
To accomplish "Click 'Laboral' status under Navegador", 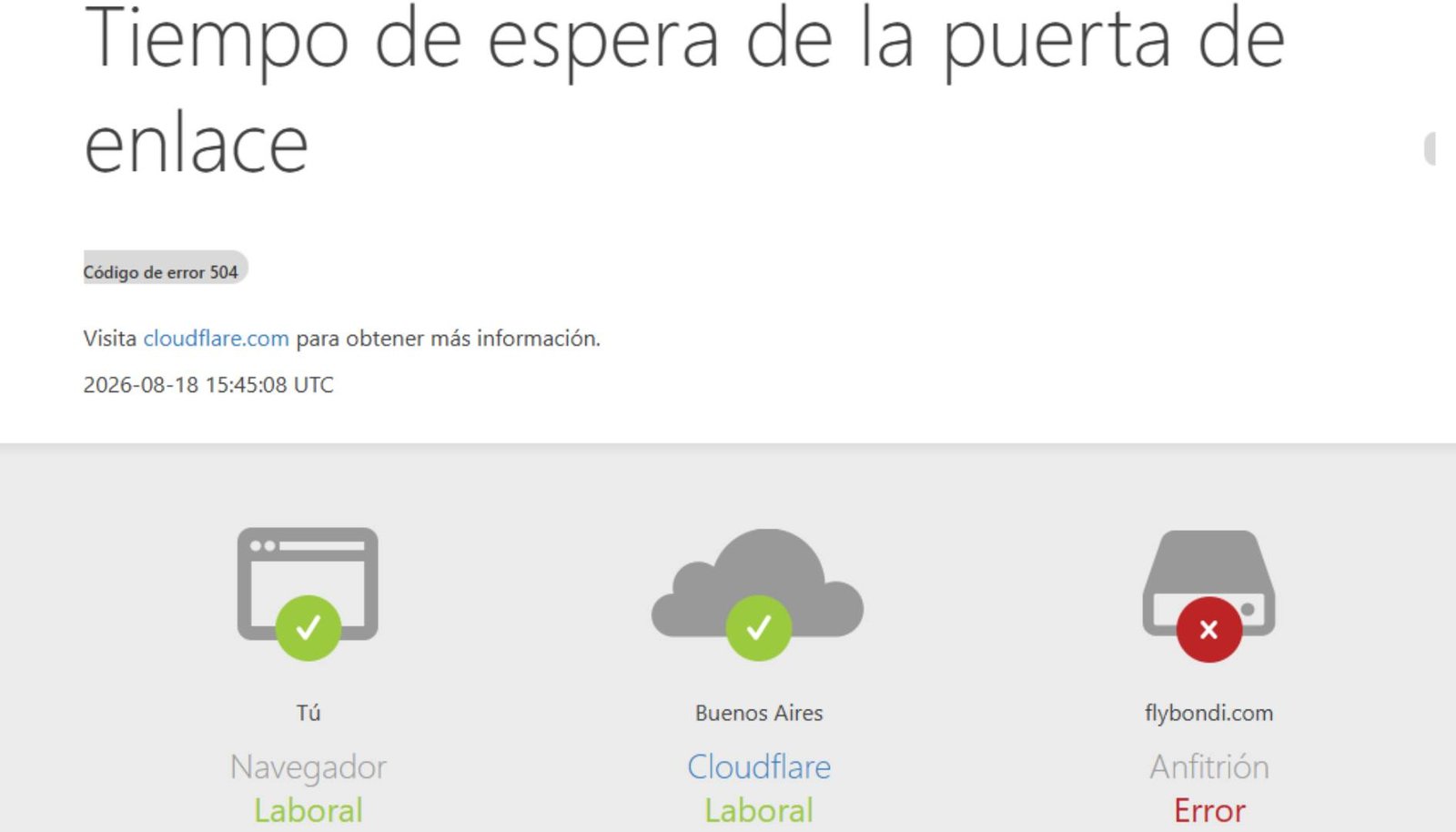I will point(308,810).
